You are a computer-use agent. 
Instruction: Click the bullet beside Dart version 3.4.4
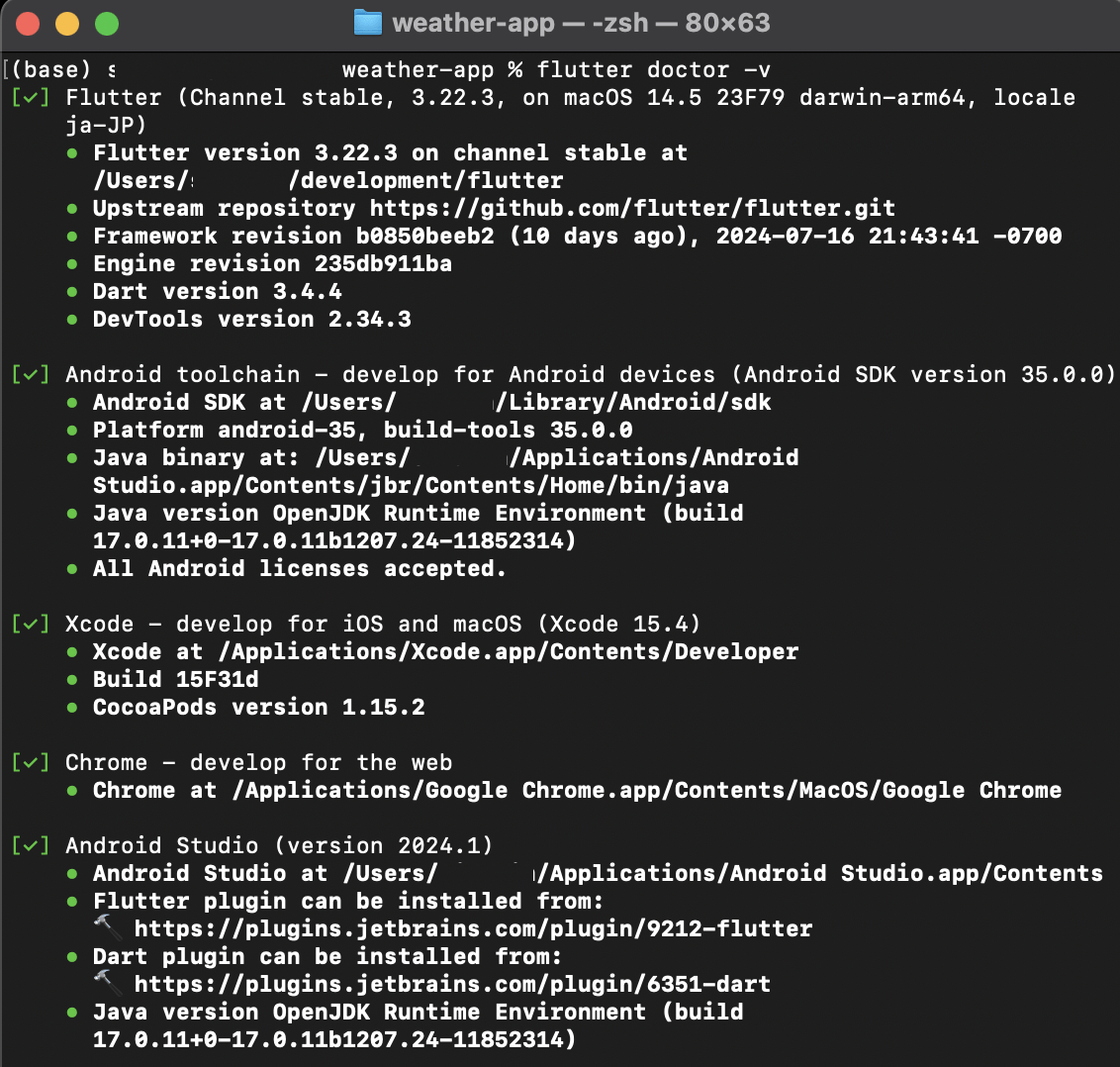pyautogui.click(x=74, y=291)
